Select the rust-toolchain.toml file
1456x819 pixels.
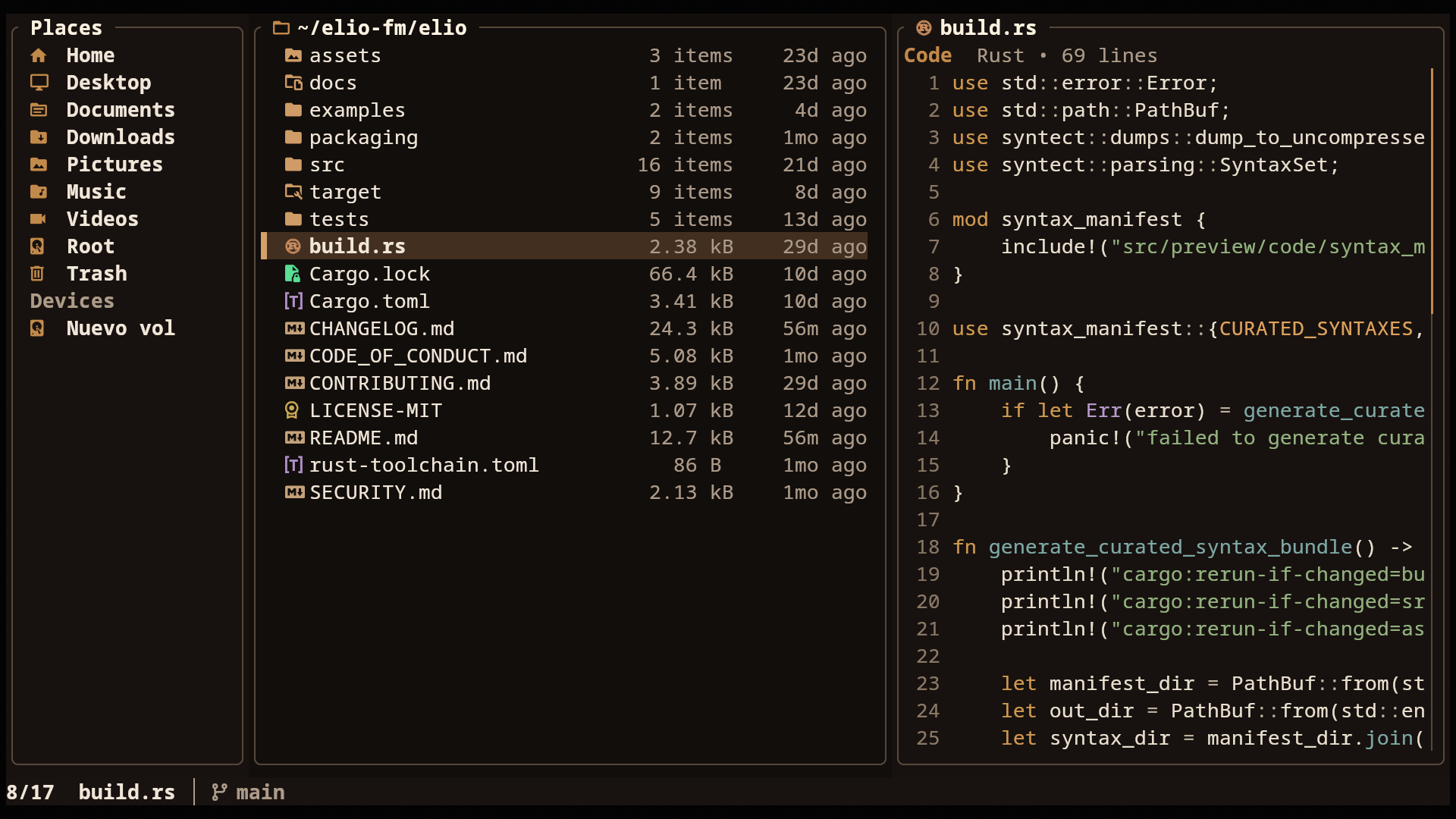565,465
